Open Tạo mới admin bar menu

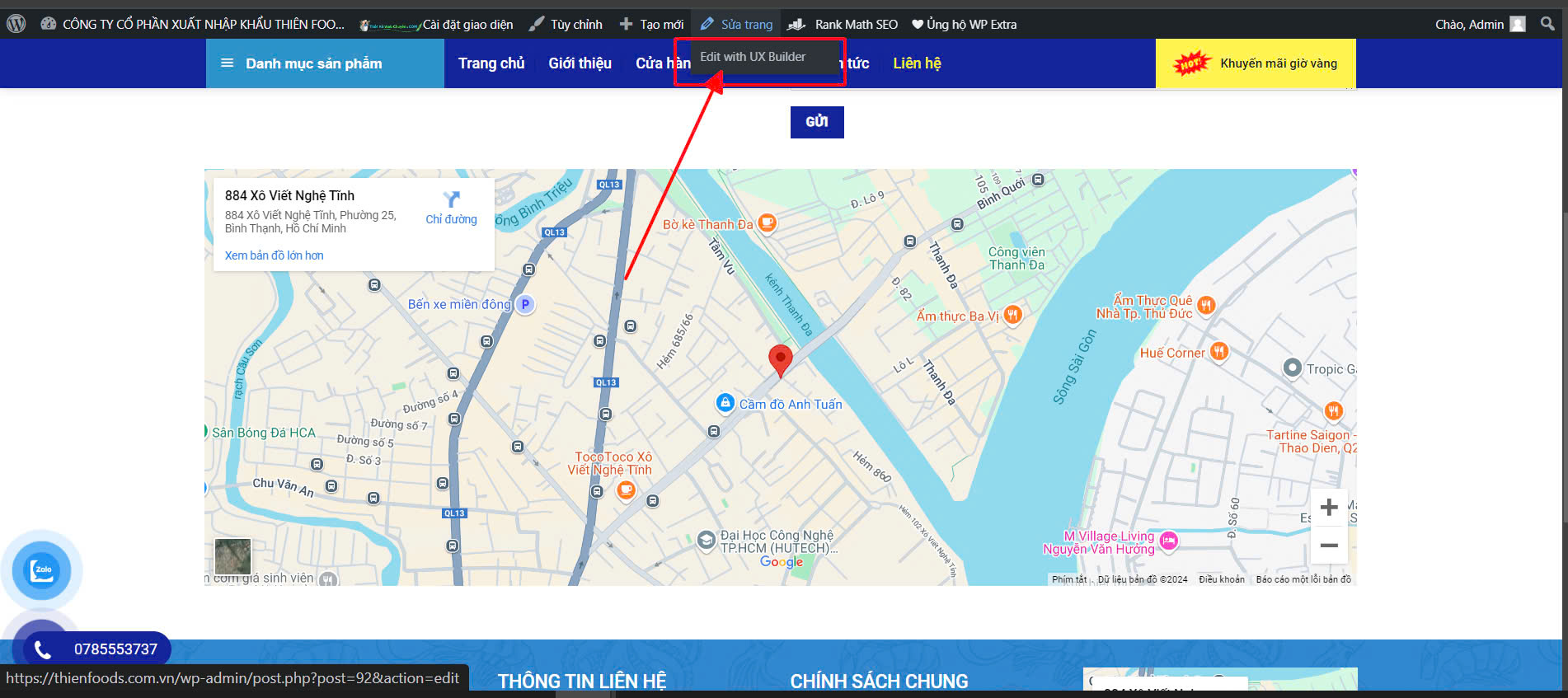tap(652, 24)
